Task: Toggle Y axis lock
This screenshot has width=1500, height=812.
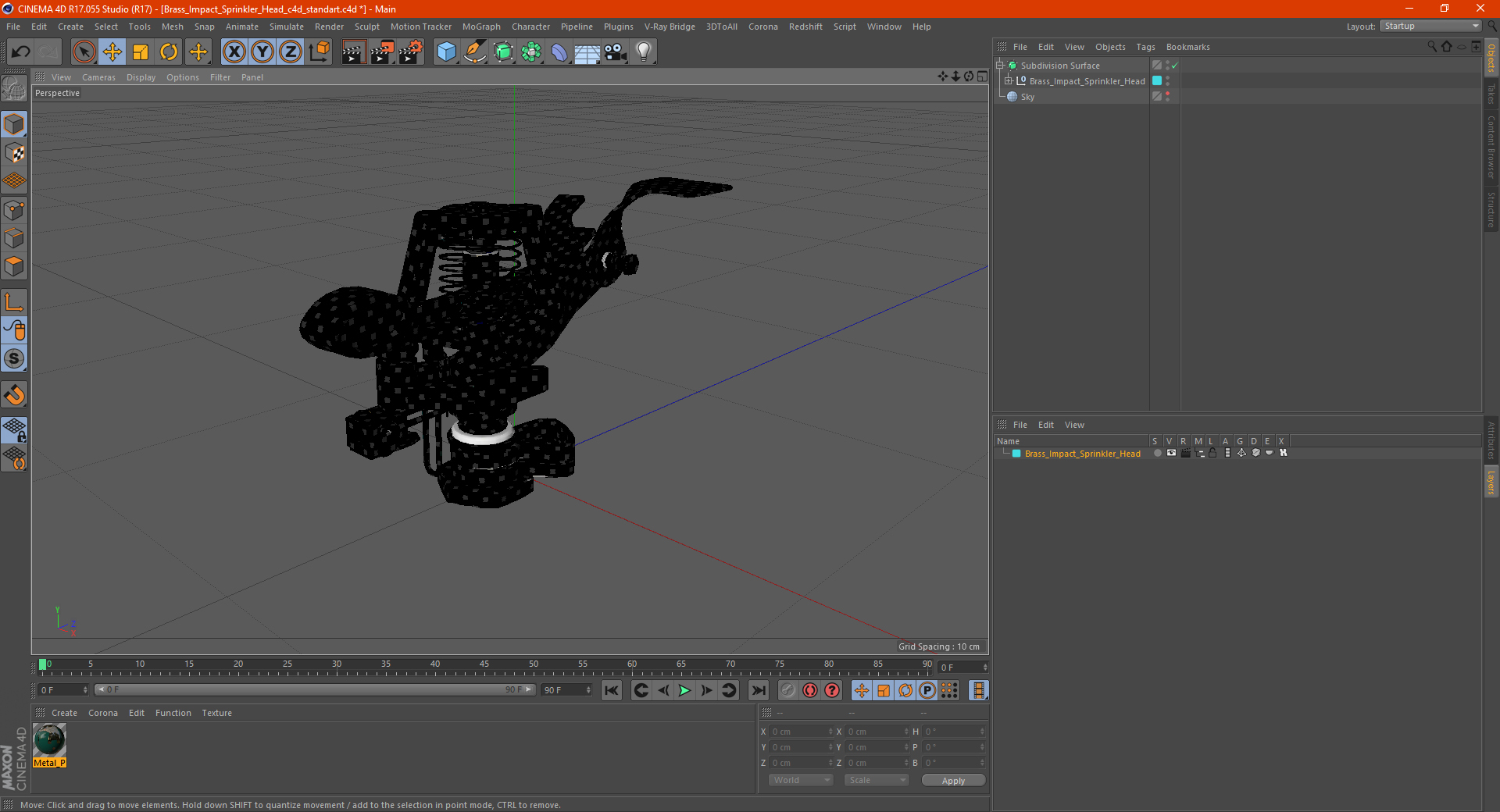Action: pos(262,52)
